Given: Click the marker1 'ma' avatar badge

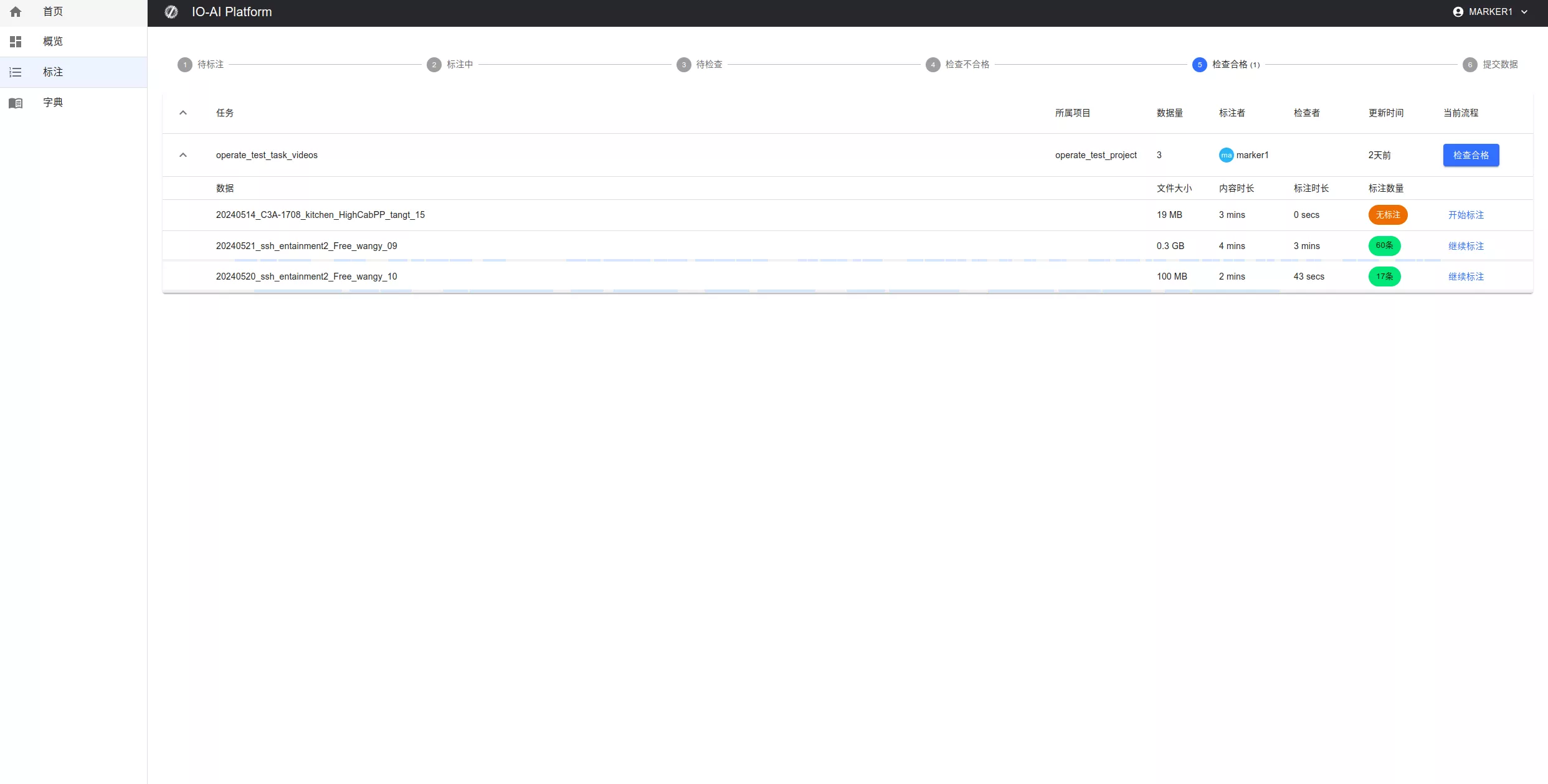Looking at the screenshot, I should 1226,155.
